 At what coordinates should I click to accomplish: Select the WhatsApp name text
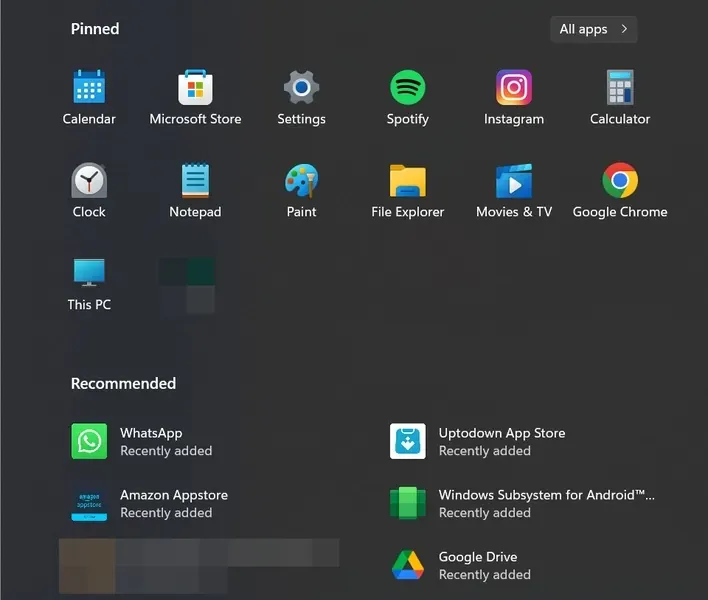coord(151,433)
